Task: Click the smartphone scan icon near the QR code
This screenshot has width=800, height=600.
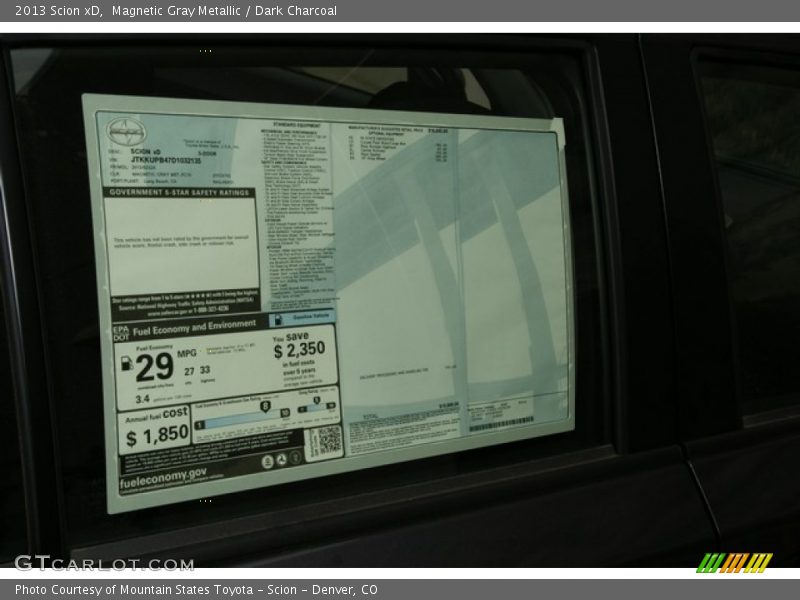Action: coord(267,460)
